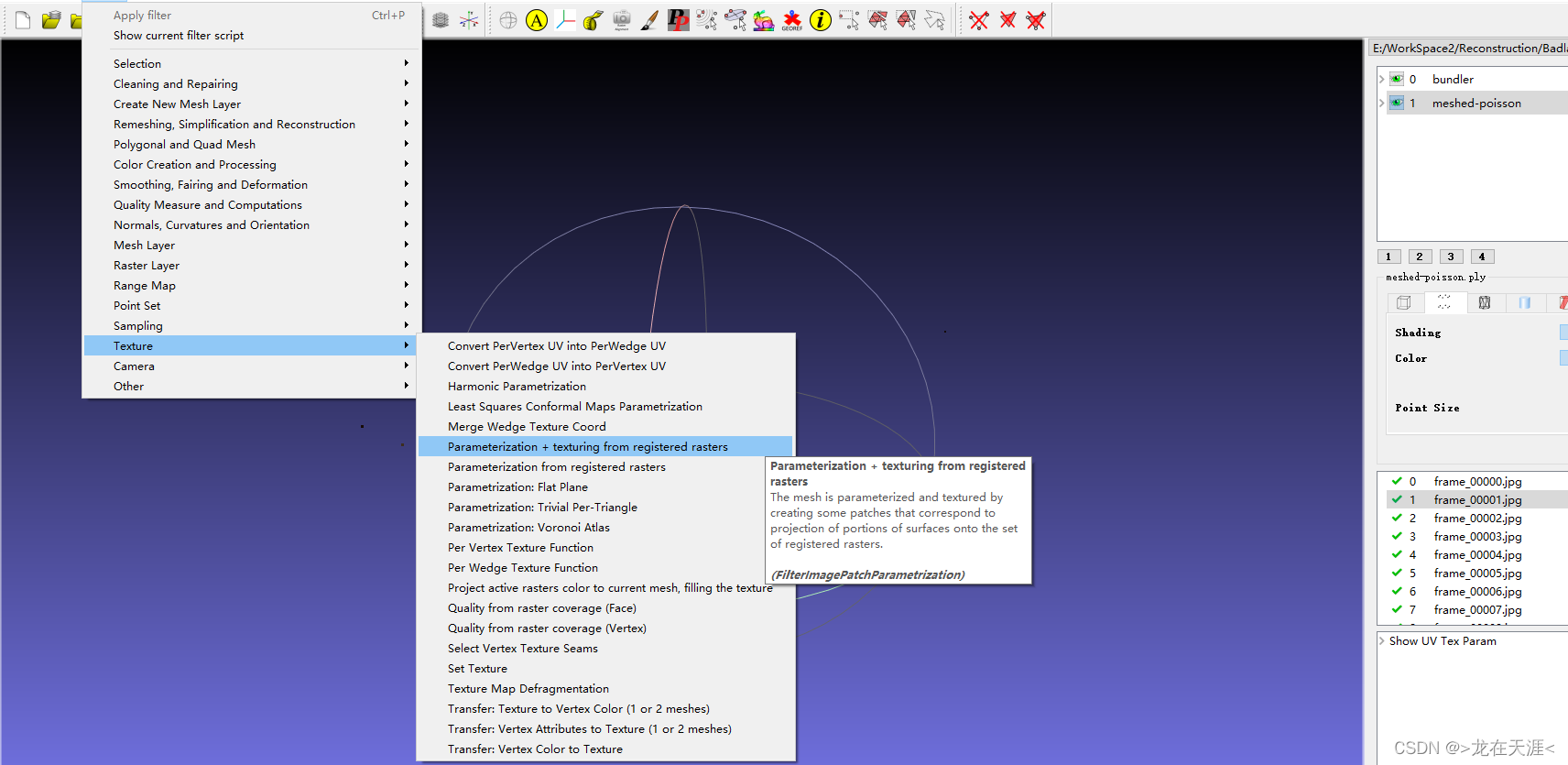Screen dimensions: 1568x765
Task: Open the Selection submenu
Action: [252, 63]
